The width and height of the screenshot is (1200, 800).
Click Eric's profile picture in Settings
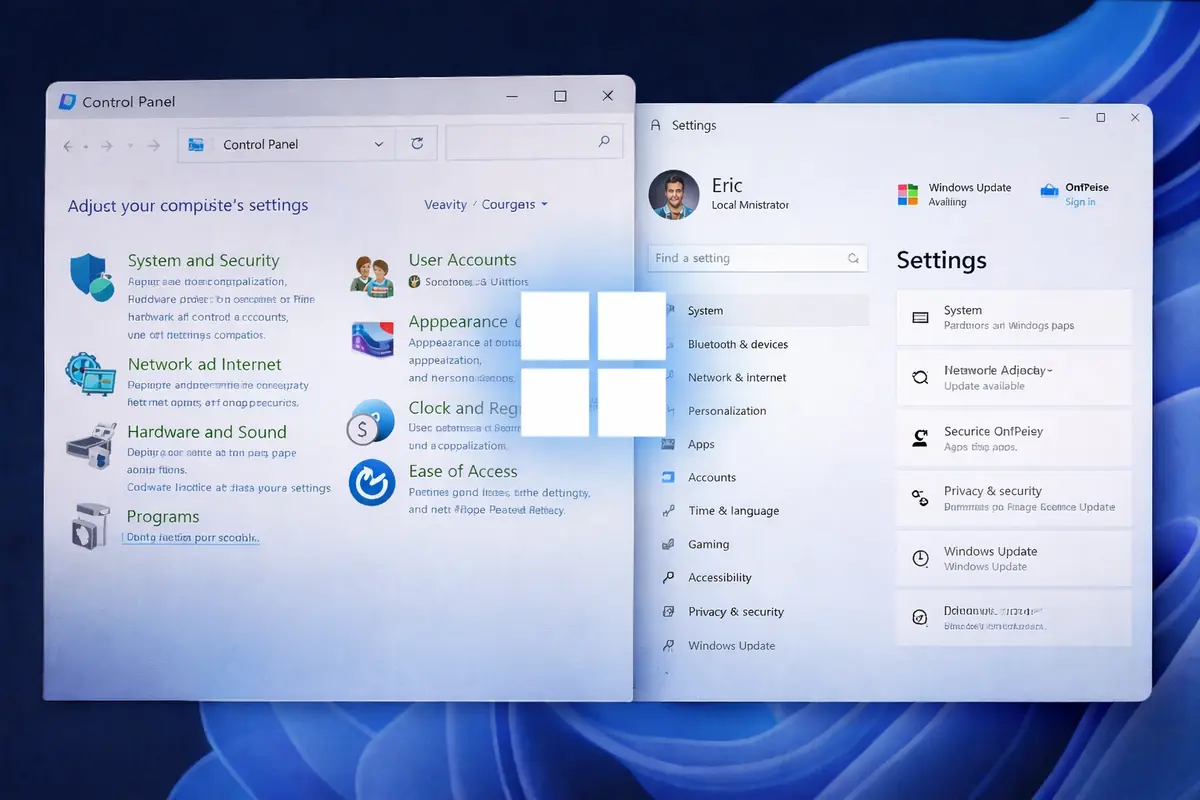673,195
